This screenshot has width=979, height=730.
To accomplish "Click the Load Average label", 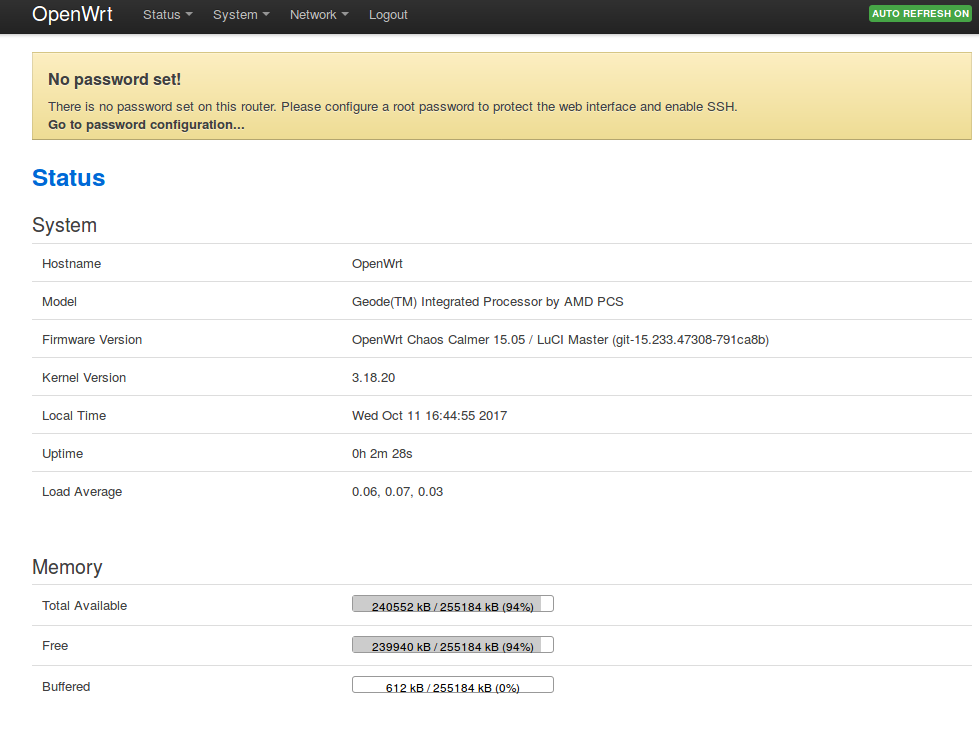I will pos(82,492).
